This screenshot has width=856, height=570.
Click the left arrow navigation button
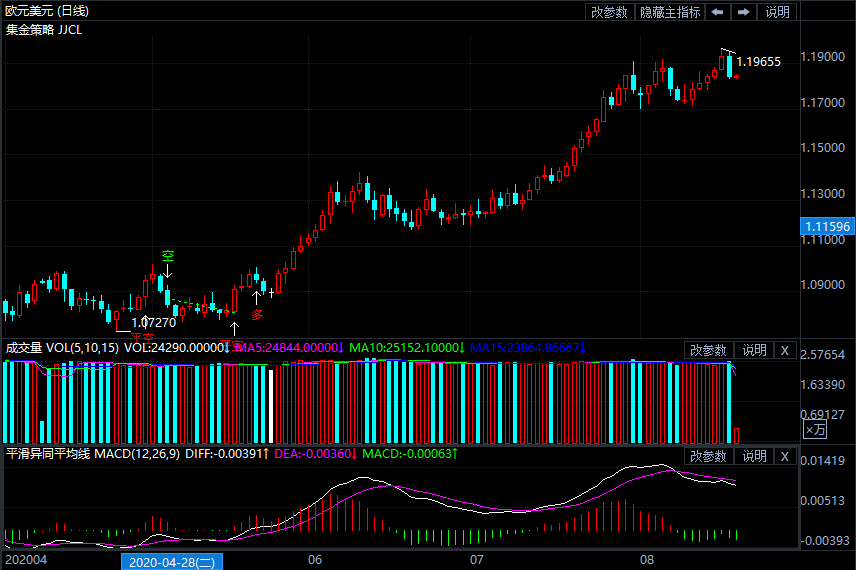point(718,12)
